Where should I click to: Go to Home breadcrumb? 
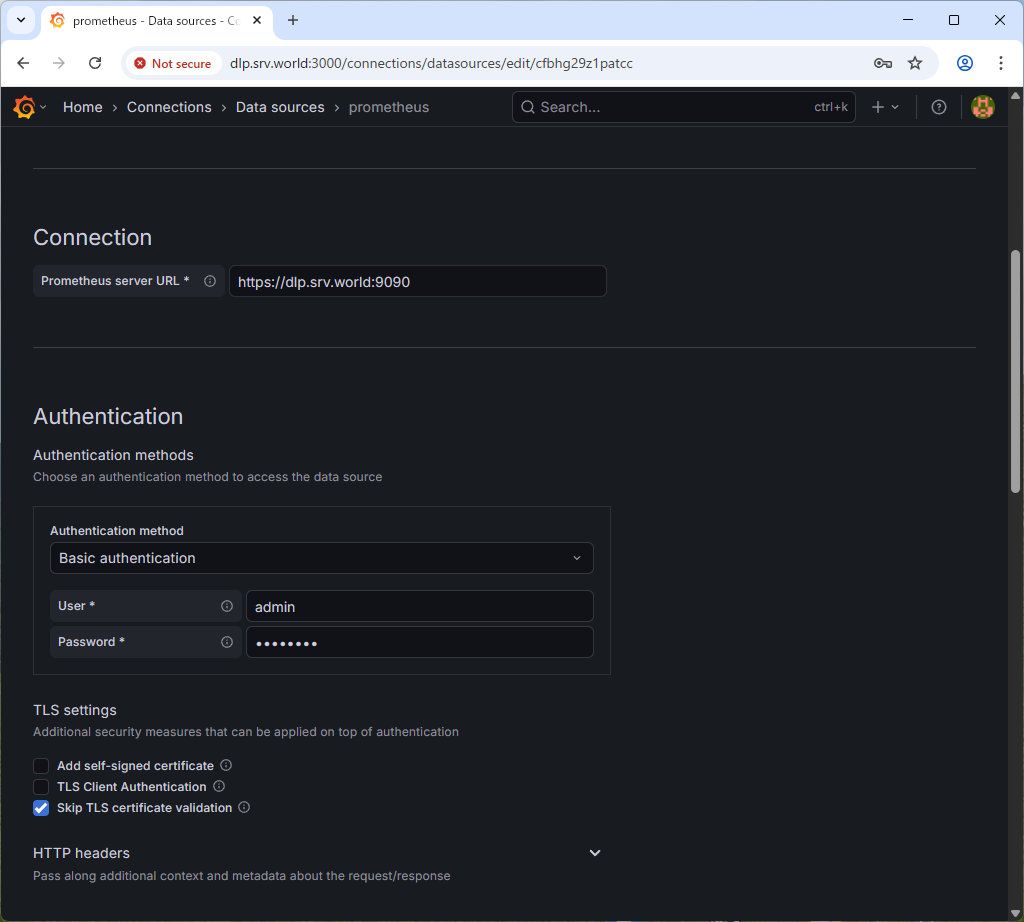point(82,107)
